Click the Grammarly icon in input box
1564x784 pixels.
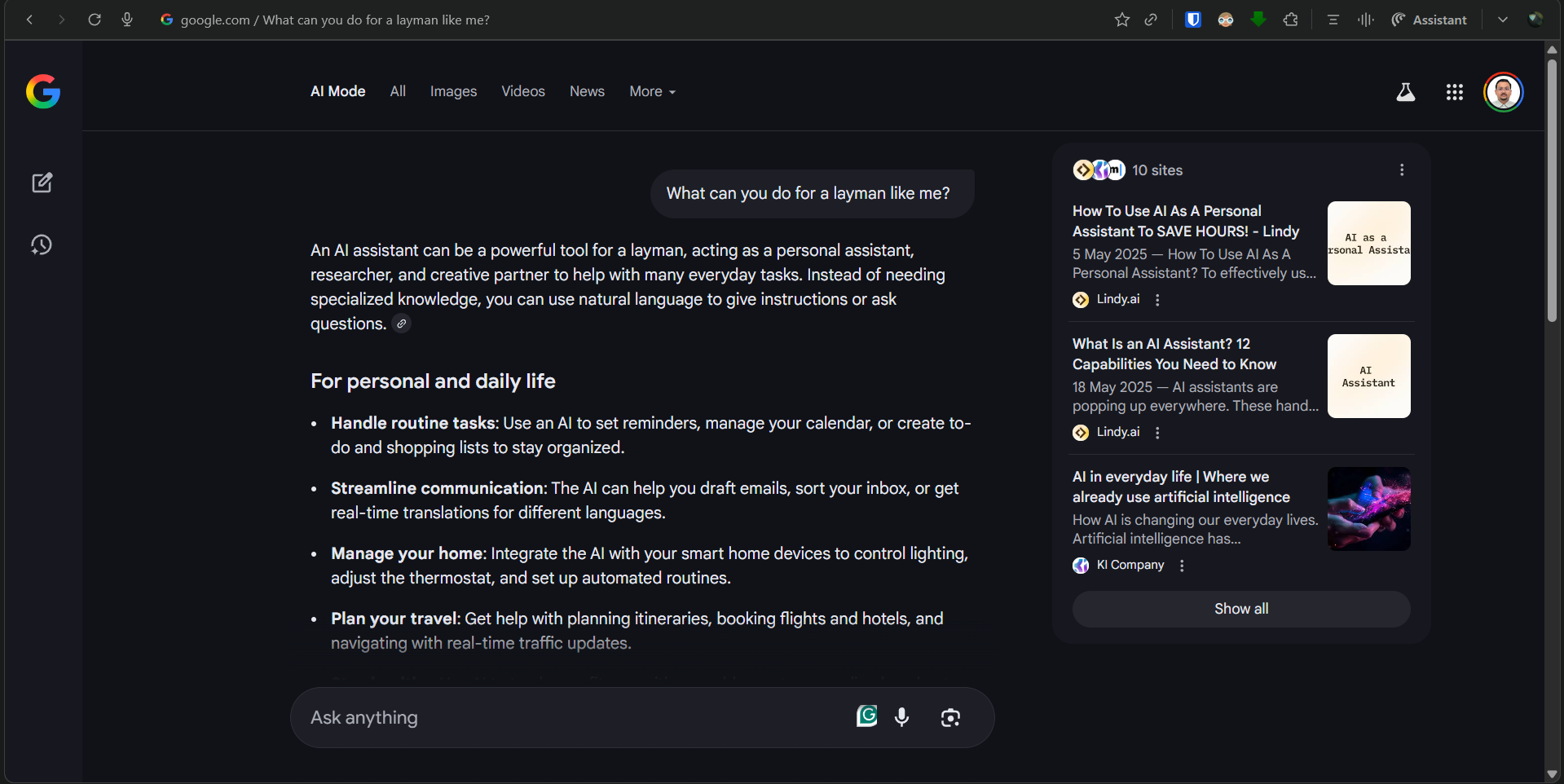pyautogui.click(x=866, y=716)
